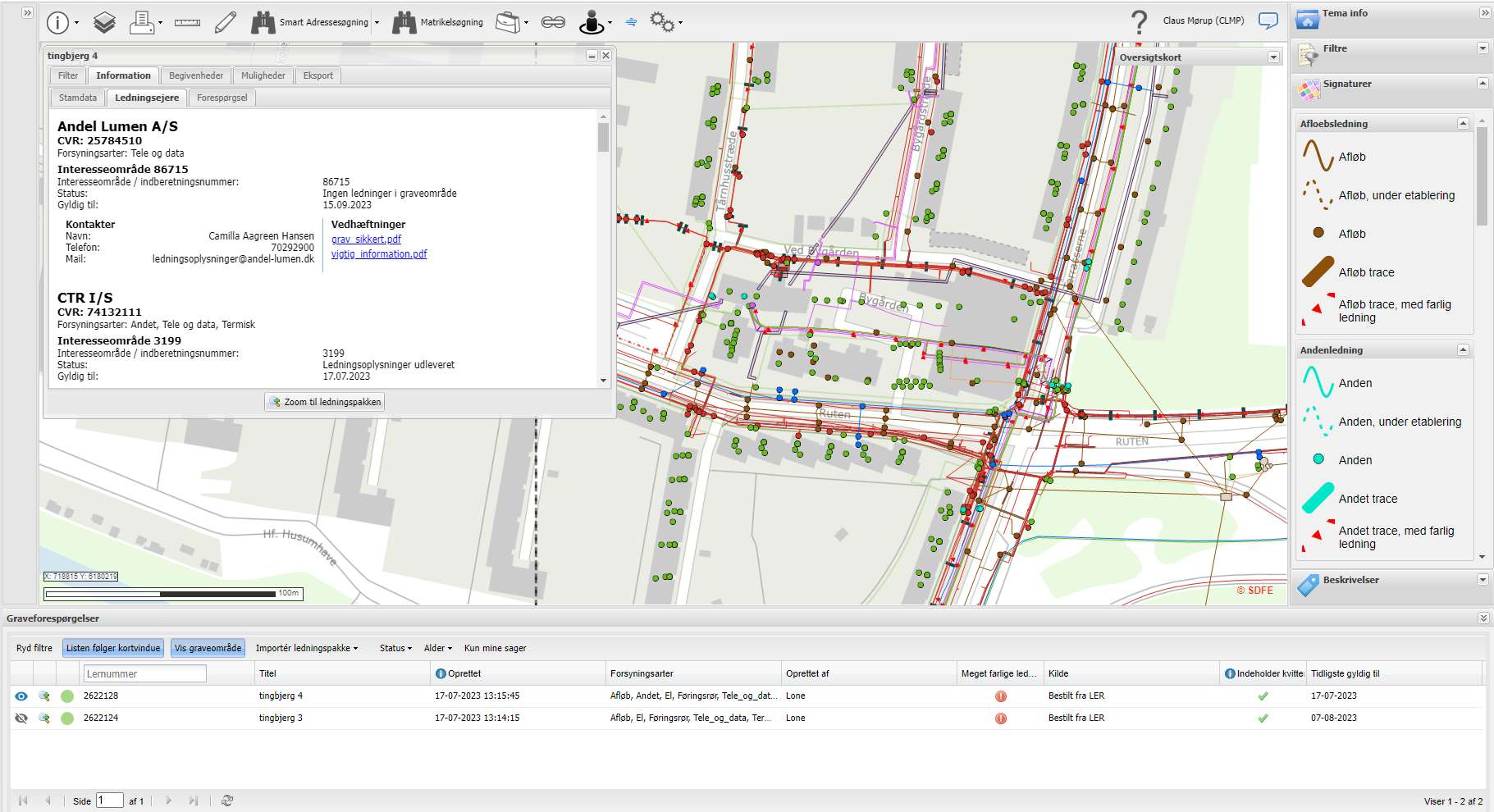Open the help question mark icon
The image size is (1494, 812).
click(1138, 21)
